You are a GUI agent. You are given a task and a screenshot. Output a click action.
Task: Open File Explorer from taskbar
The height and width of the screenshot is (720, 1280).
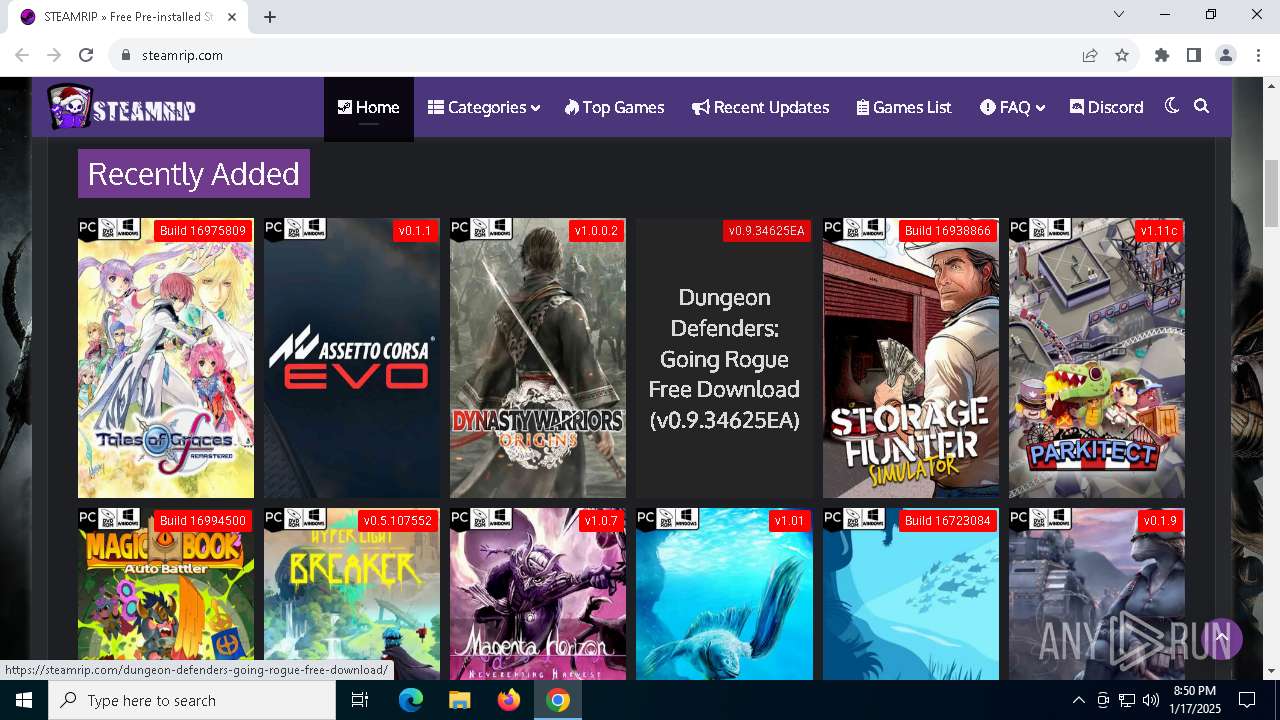(x=459, y=700)
